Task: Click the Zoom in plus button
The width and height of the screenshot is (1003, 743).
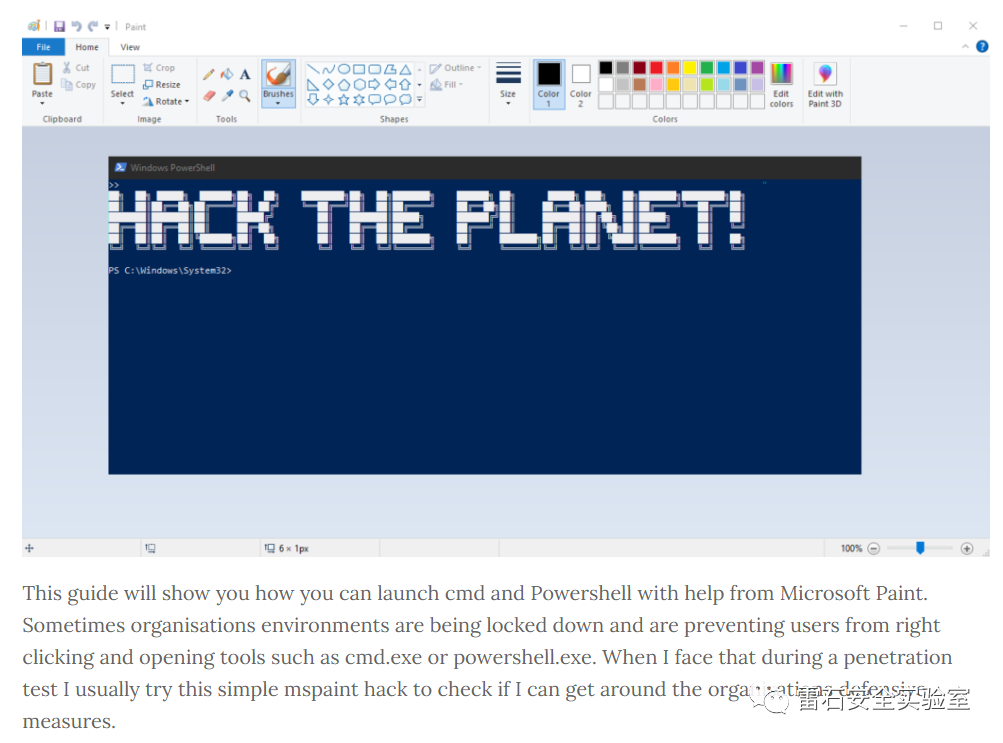Action: pyautogui.click(x=967, y=549)
